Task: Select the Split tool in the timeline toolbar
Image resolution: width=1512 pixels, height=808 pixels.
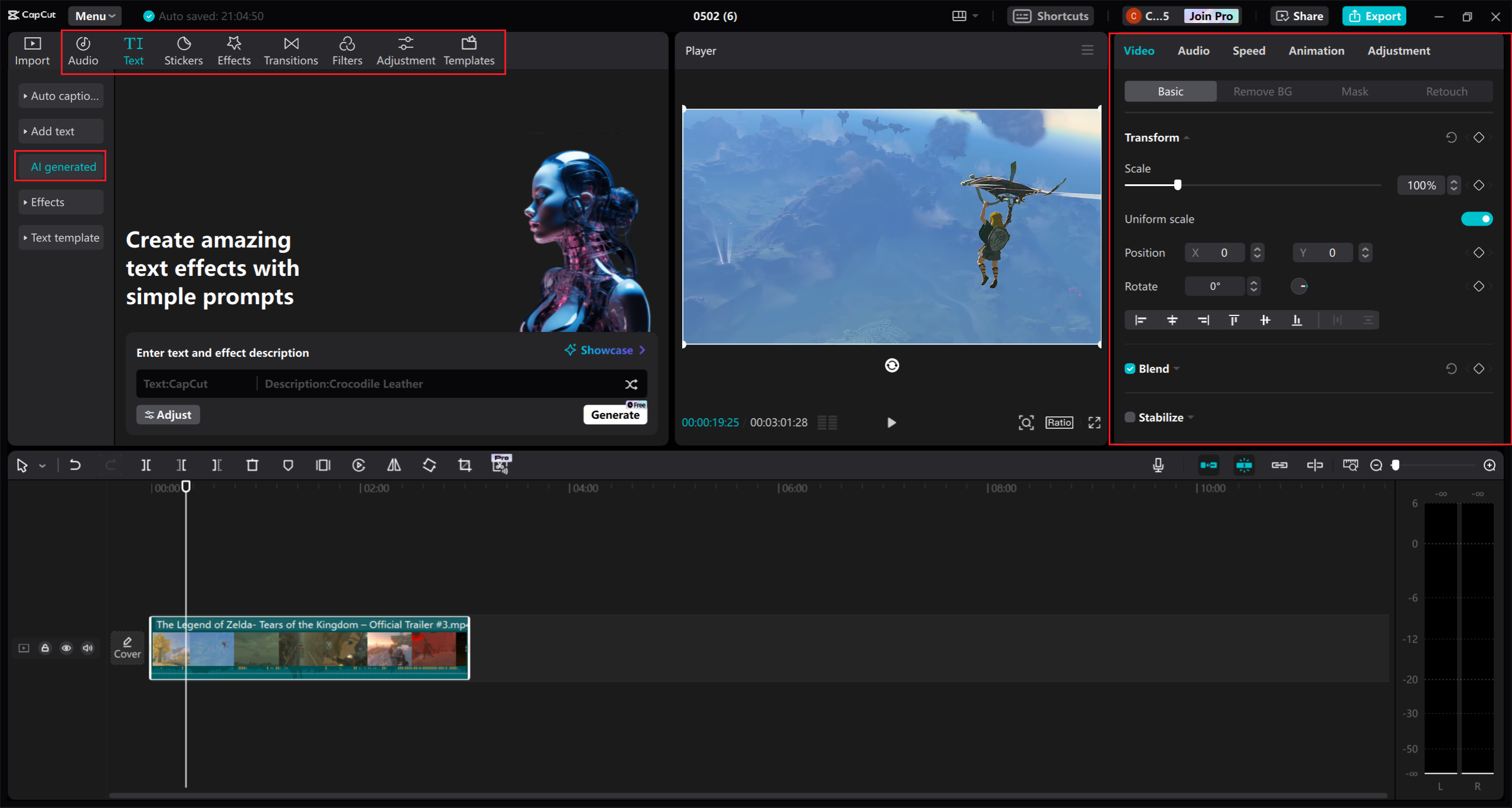Action: pyautogui.click(x=146, y=465)
